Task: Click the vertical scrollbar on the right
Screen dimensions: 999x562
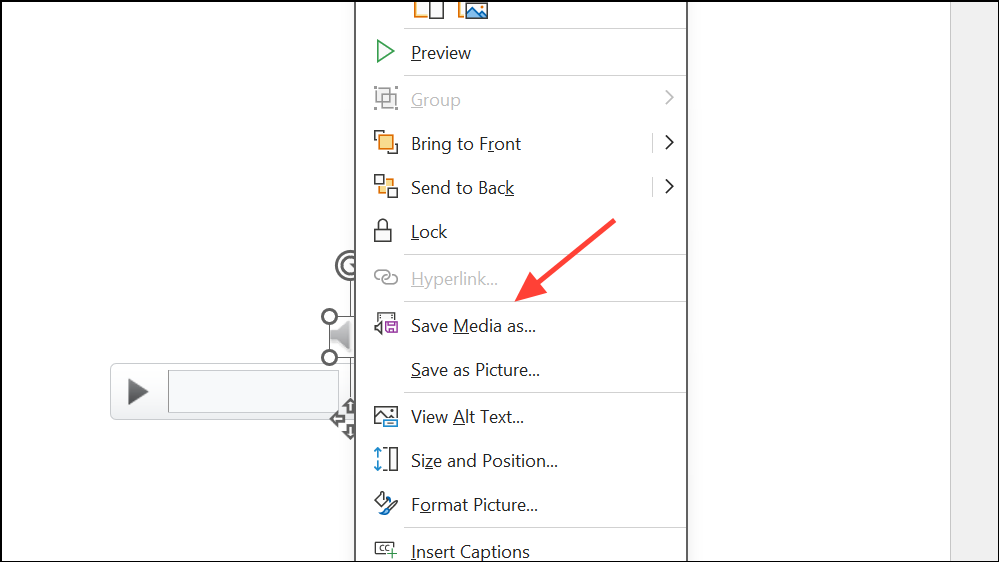Action: coord(974,280)
